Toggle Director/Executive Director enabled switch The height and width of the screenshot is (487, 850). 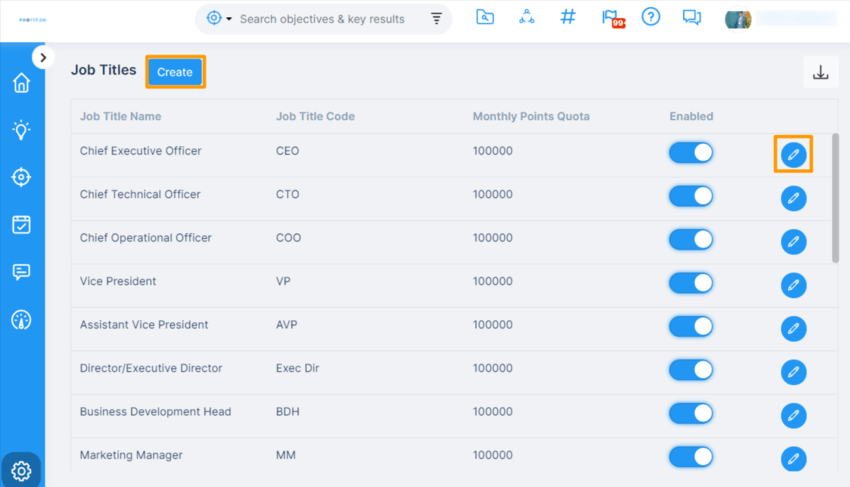click(x=691, y=370)
